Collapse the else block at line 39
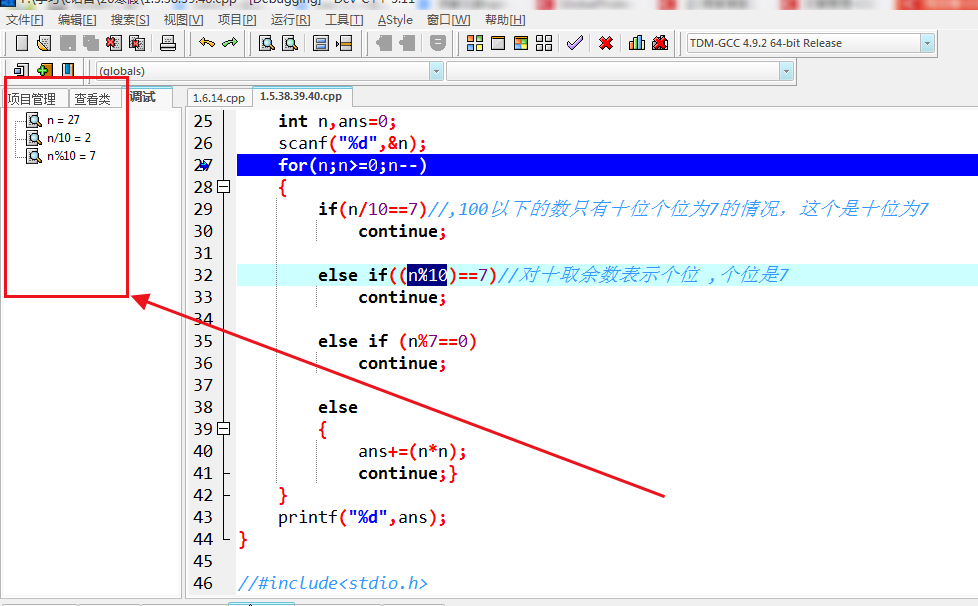Image resolution: width=978 pixels, height=606 pixels. [222, 429]
